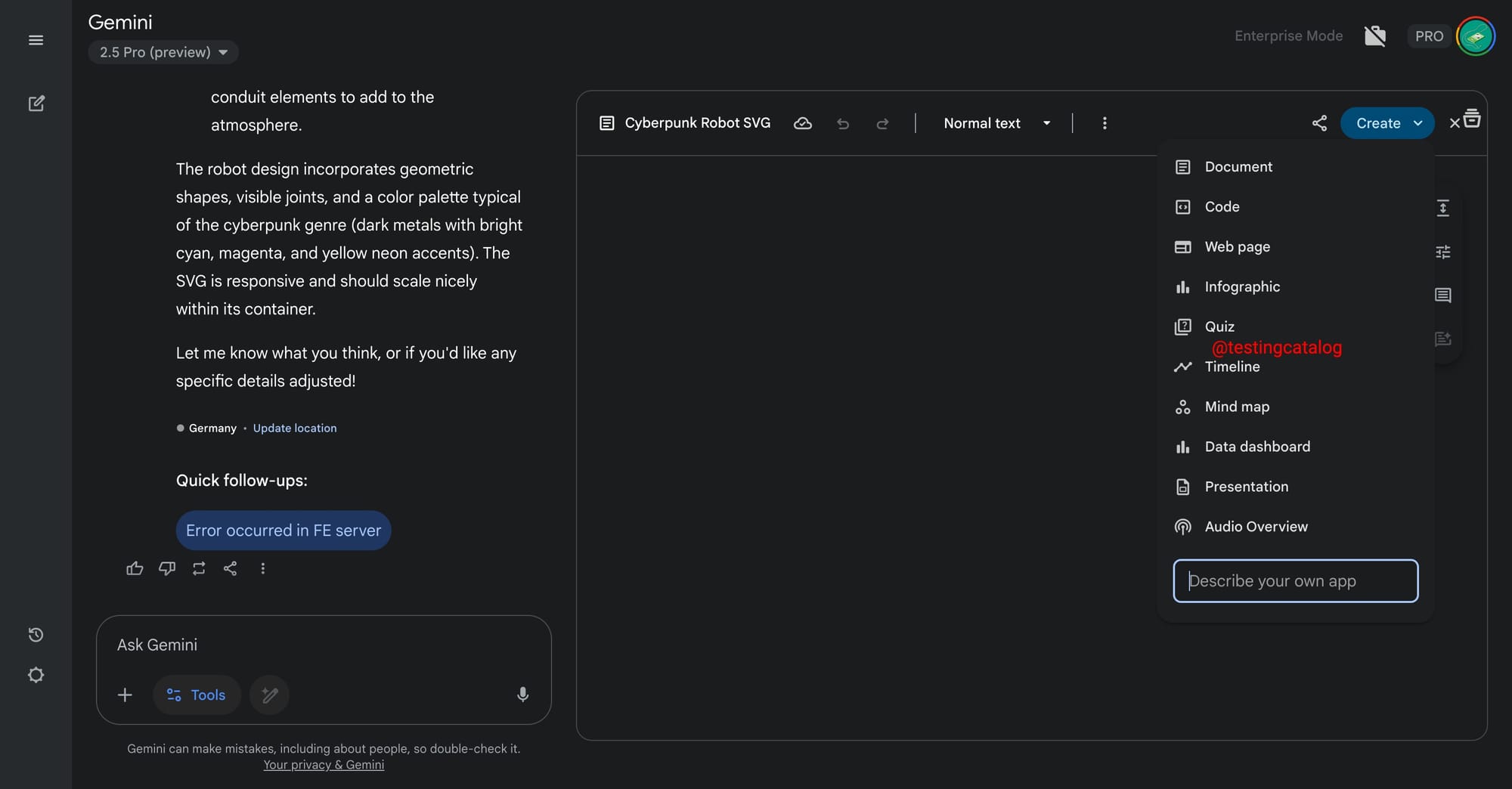
Task: Choose Infographic in the Create menu
Action: tap(1295, 287)
